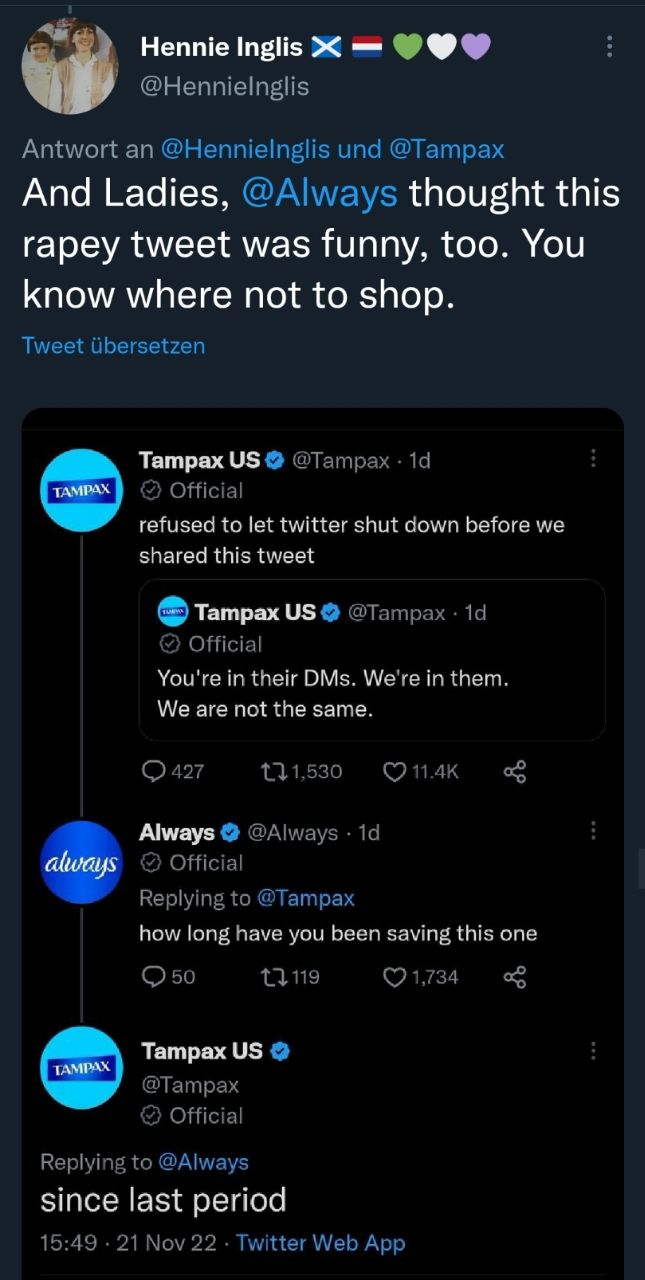Click the Always brand avatar

click(x=80, y=862)
